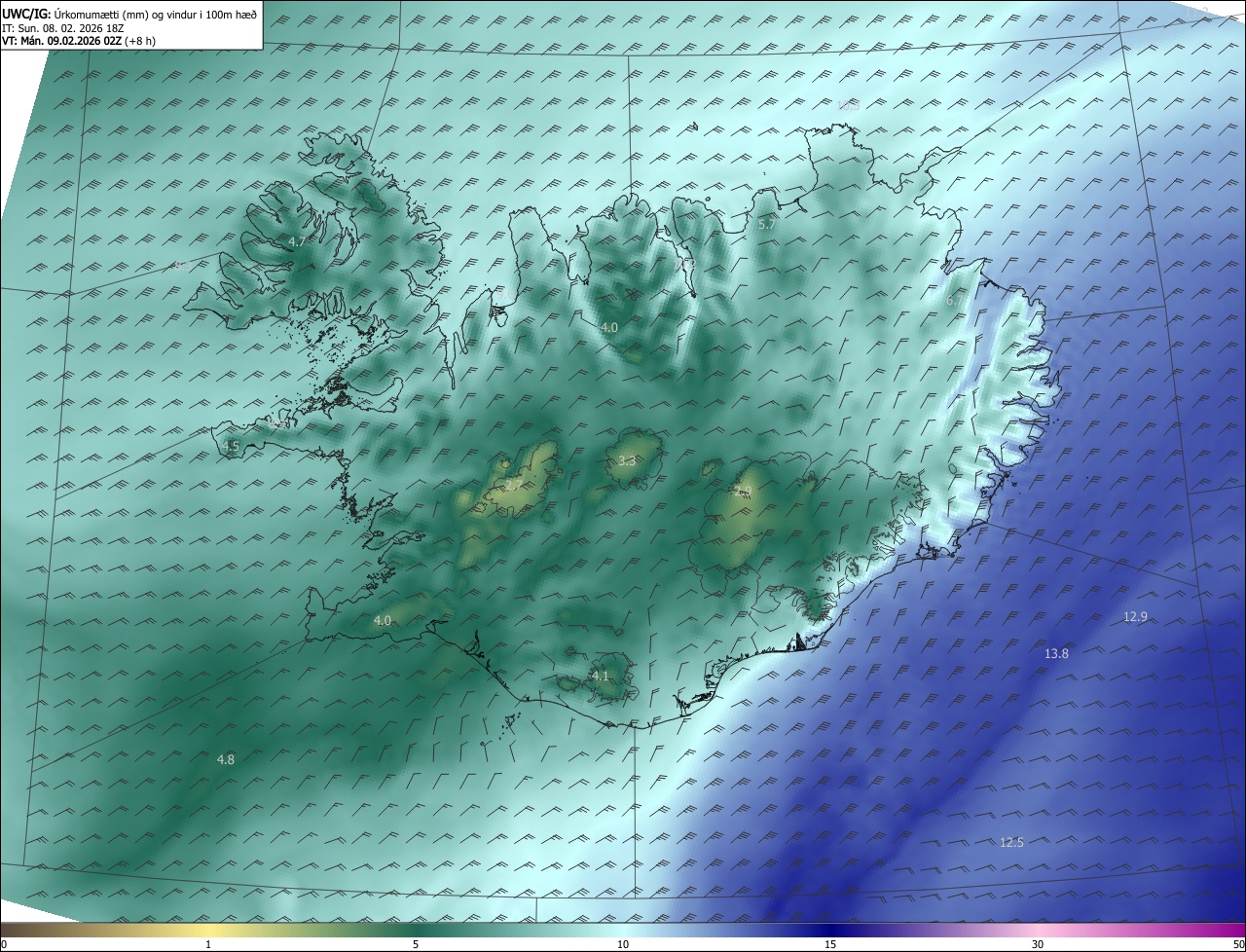Click the 4.0 value in northern Iceland
The width and height of the screenshot is (1246, 952).
tap(608, 328)
